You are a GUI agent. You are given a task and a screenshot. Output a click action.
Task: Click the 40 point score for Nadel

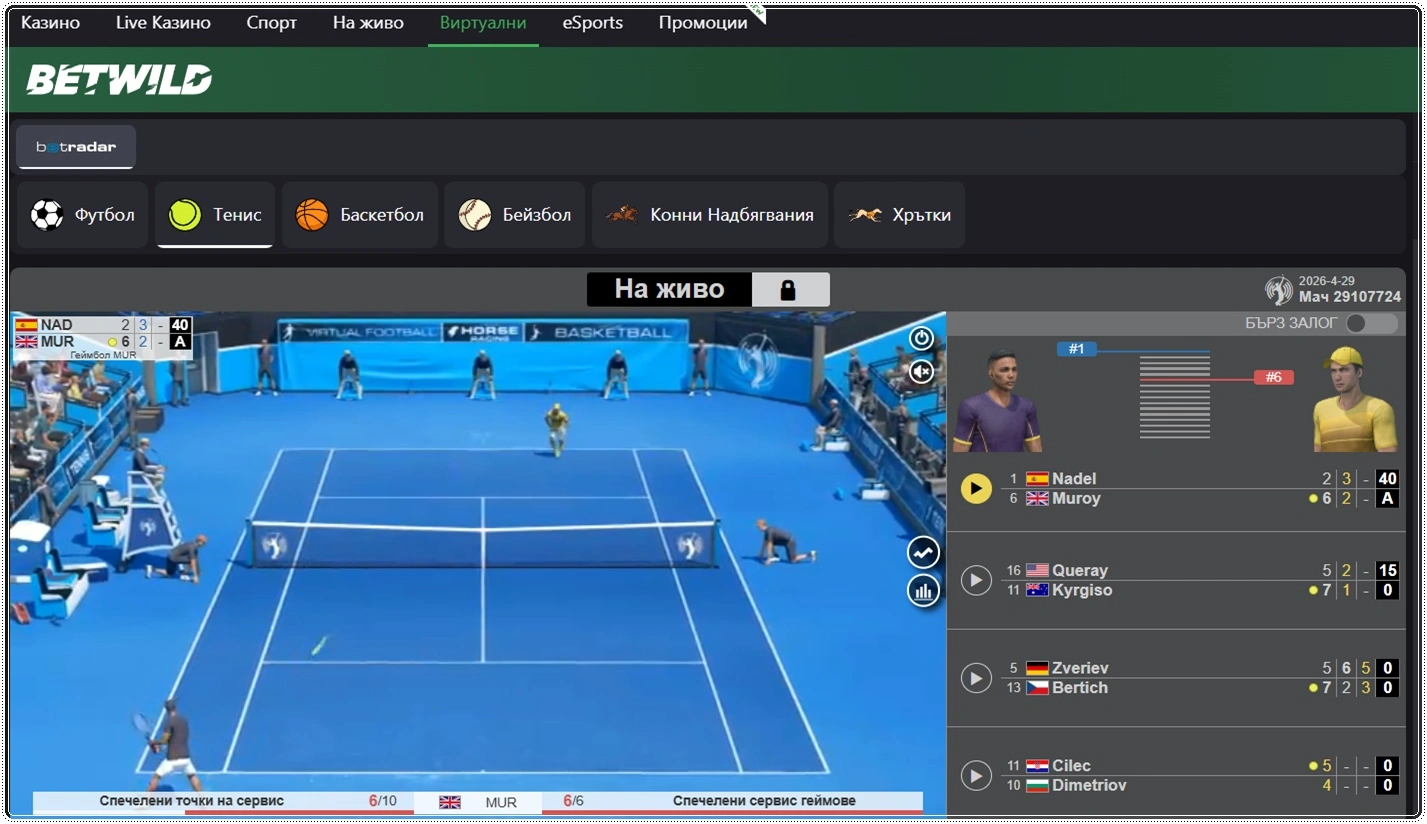[1387, 479]
